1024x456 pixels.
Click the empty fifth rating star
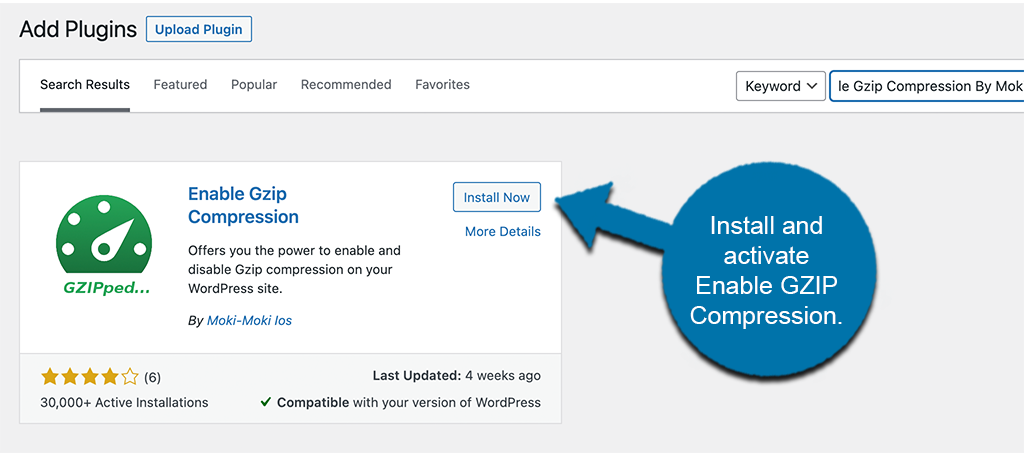(x=130, y=377)
